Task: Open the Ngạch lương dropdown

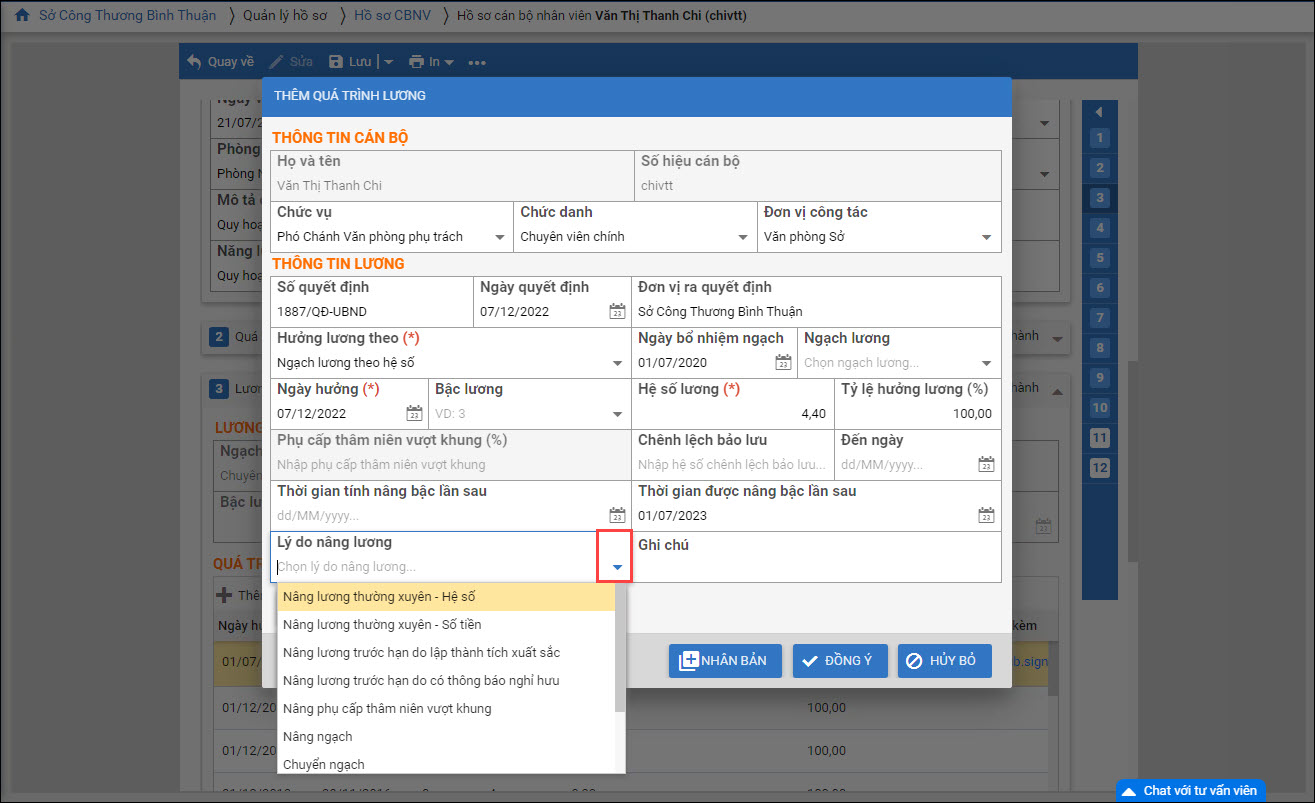Action: [x=986, y=363]
